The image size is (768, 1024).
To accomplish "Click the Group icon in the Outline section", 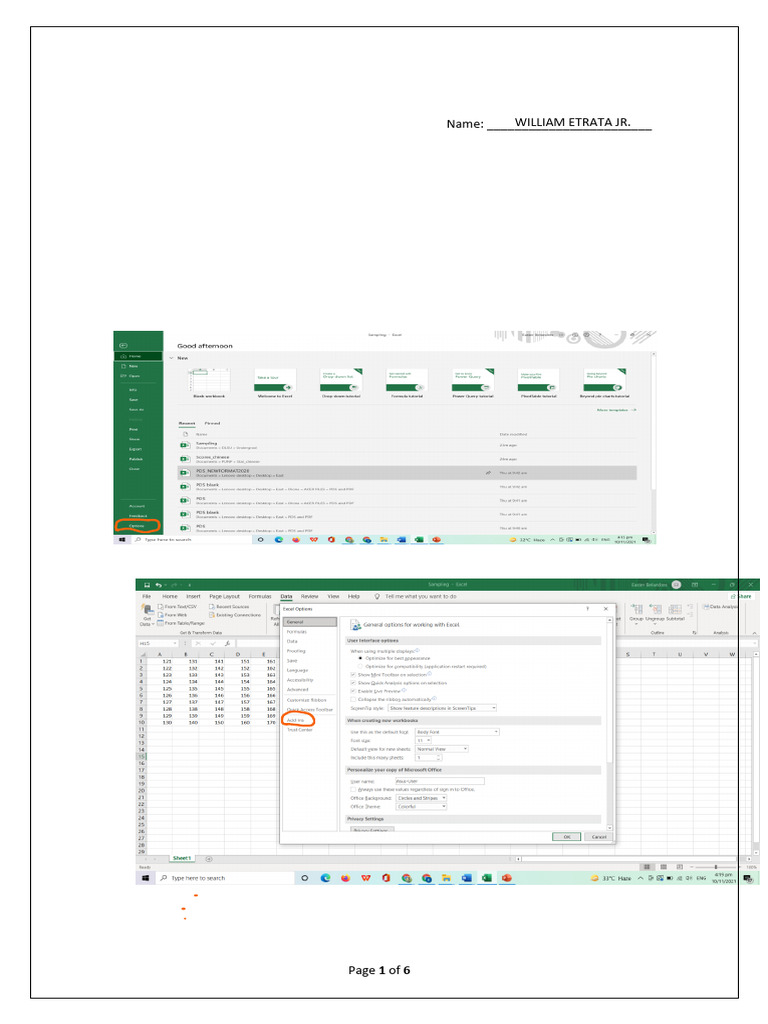I will [636, 612].
